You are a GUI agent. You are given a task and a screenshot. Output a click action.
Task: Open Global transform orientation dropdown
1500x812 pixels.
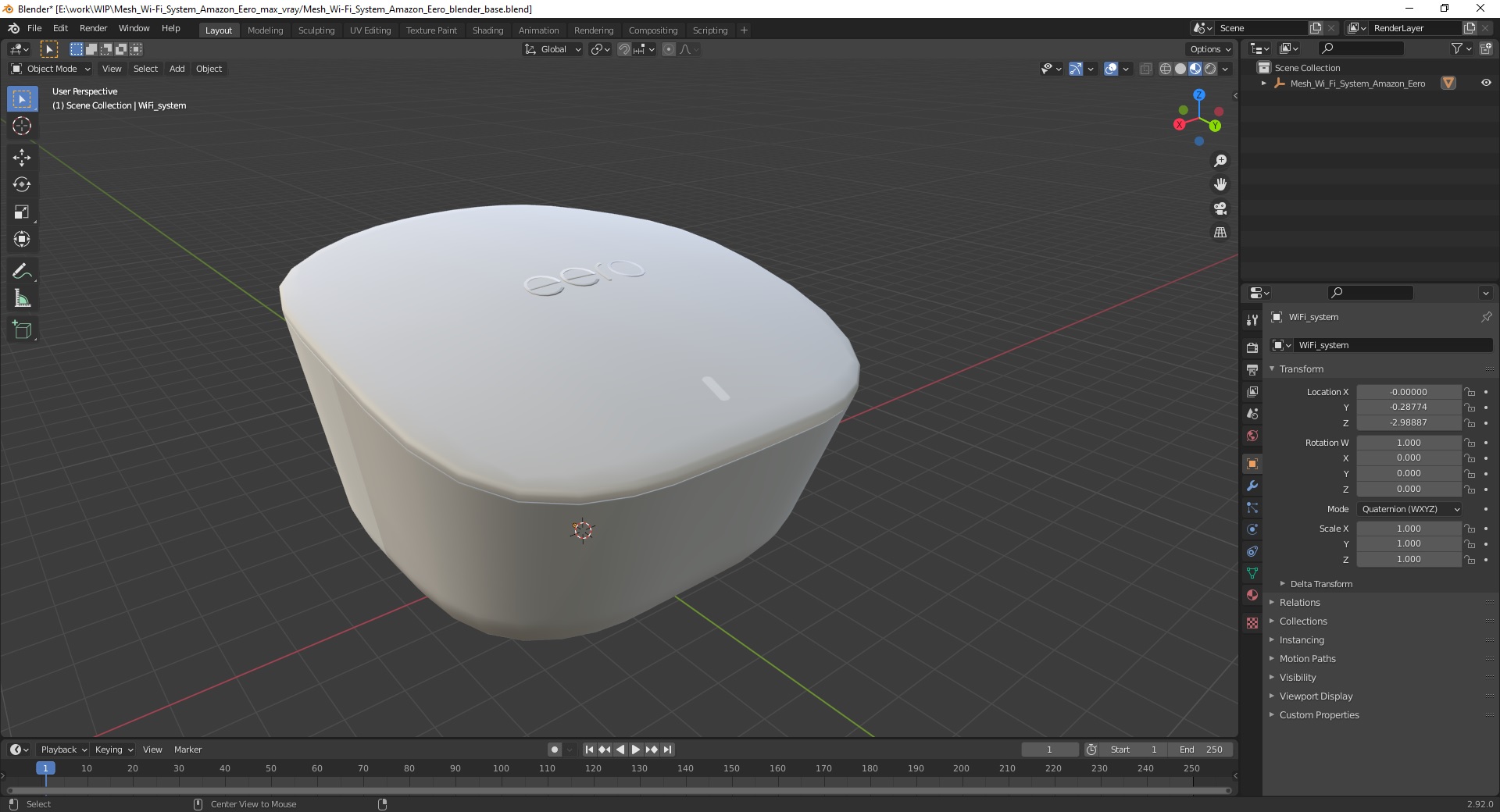click(553, 49)
